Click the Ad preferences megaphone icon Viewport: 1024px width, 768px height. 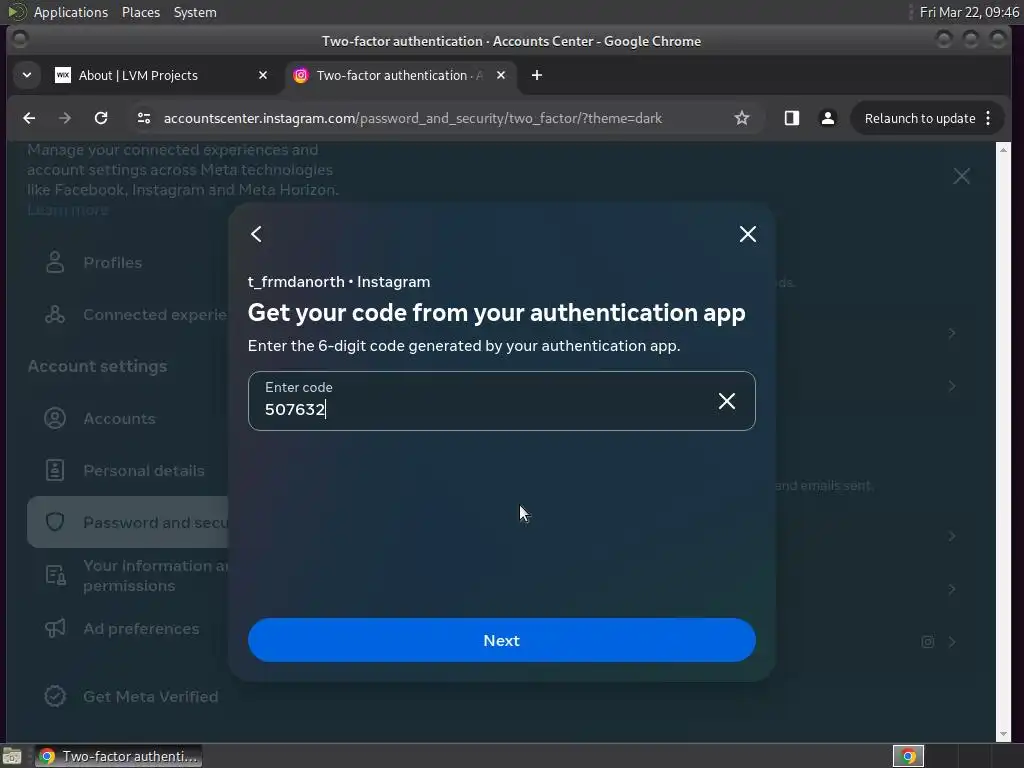click(55, 629)
